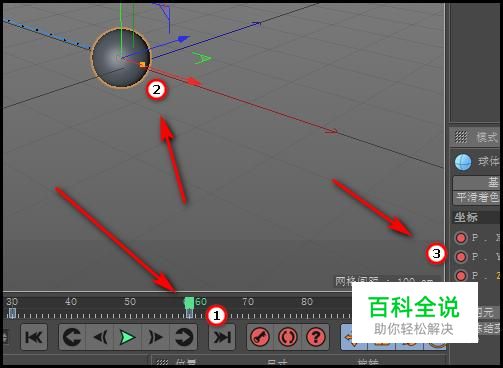Click frame 50 on the timeline ruler
This screenshot has height=368, width=503.
point(130,302)
